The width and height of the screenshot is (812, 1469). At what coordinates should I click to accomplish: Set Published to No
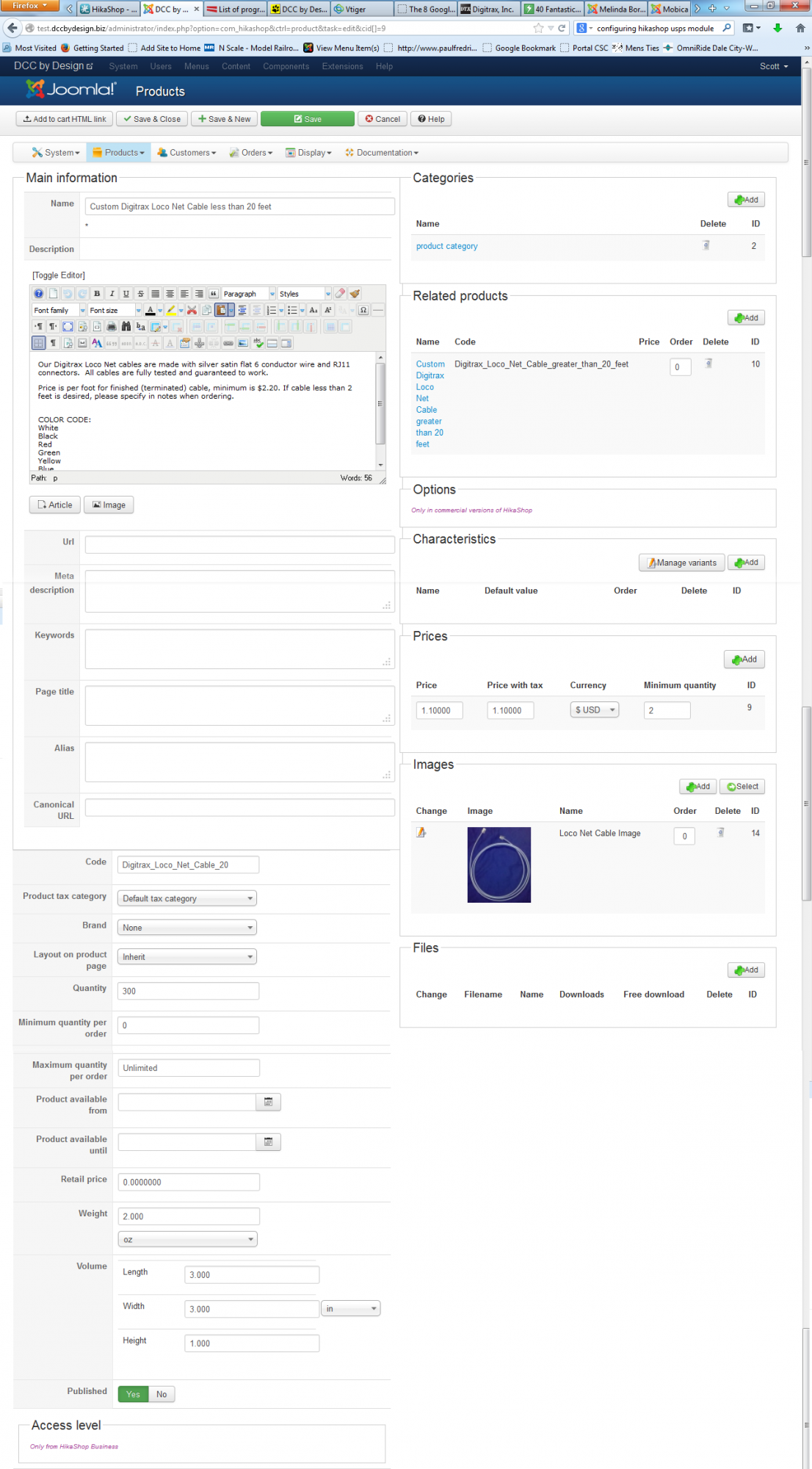pos(162,1394)
